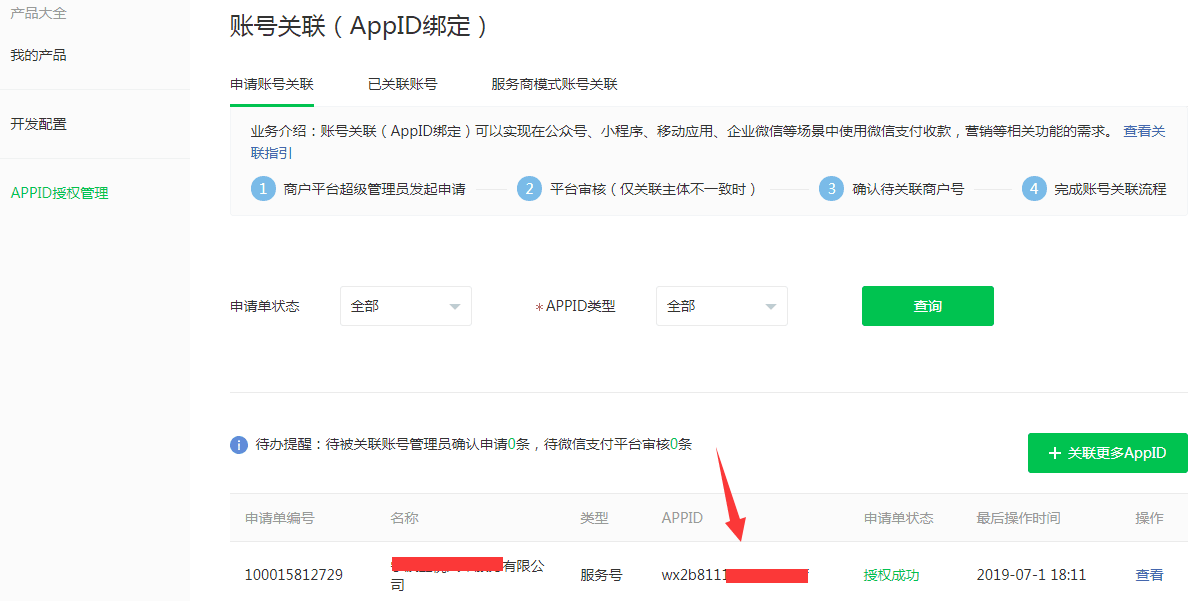Click 关联更多AppID button
Viewport: 1192px width, 601px height.
(x=1107, y=453)
